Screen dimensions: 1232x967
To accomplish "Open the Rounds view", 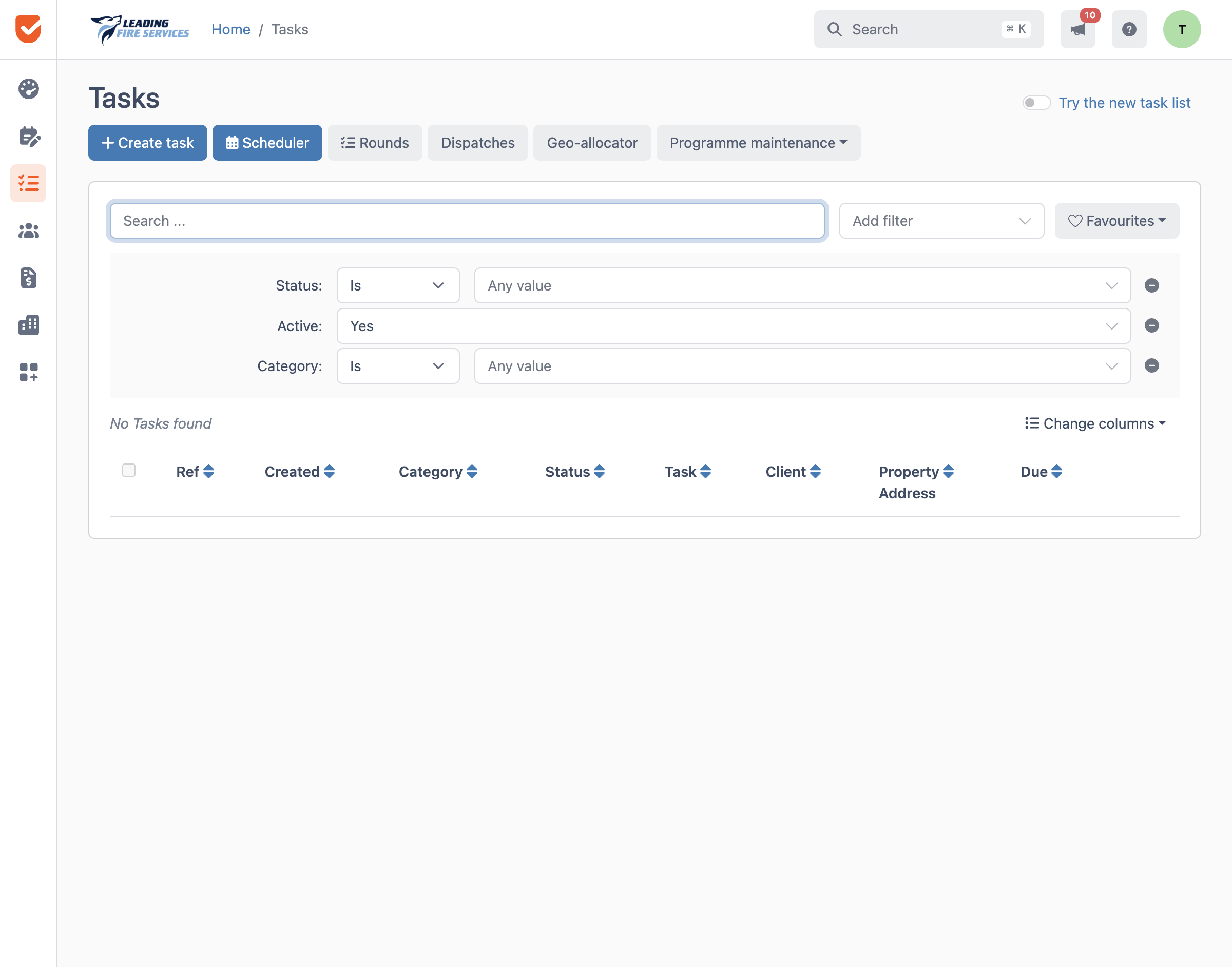I will click(x=375, y=143).
